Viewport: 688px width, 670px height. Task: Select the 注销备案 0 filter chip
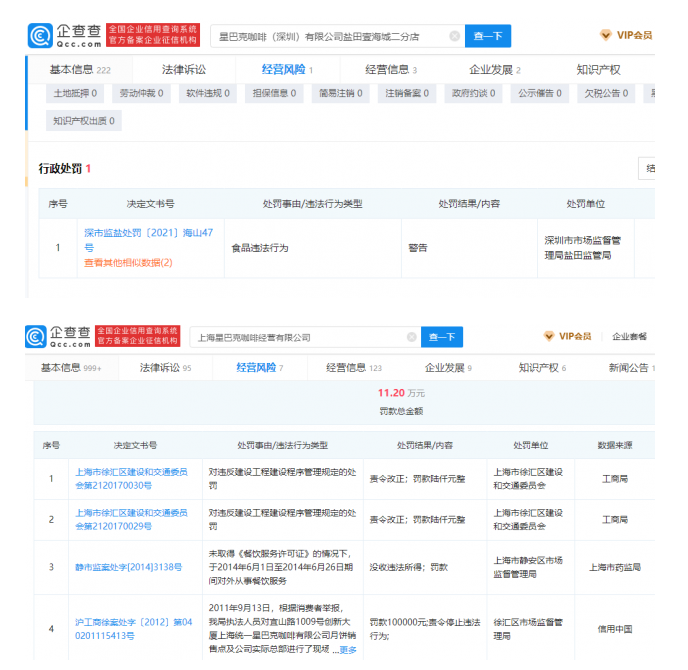tap(407, 93)
